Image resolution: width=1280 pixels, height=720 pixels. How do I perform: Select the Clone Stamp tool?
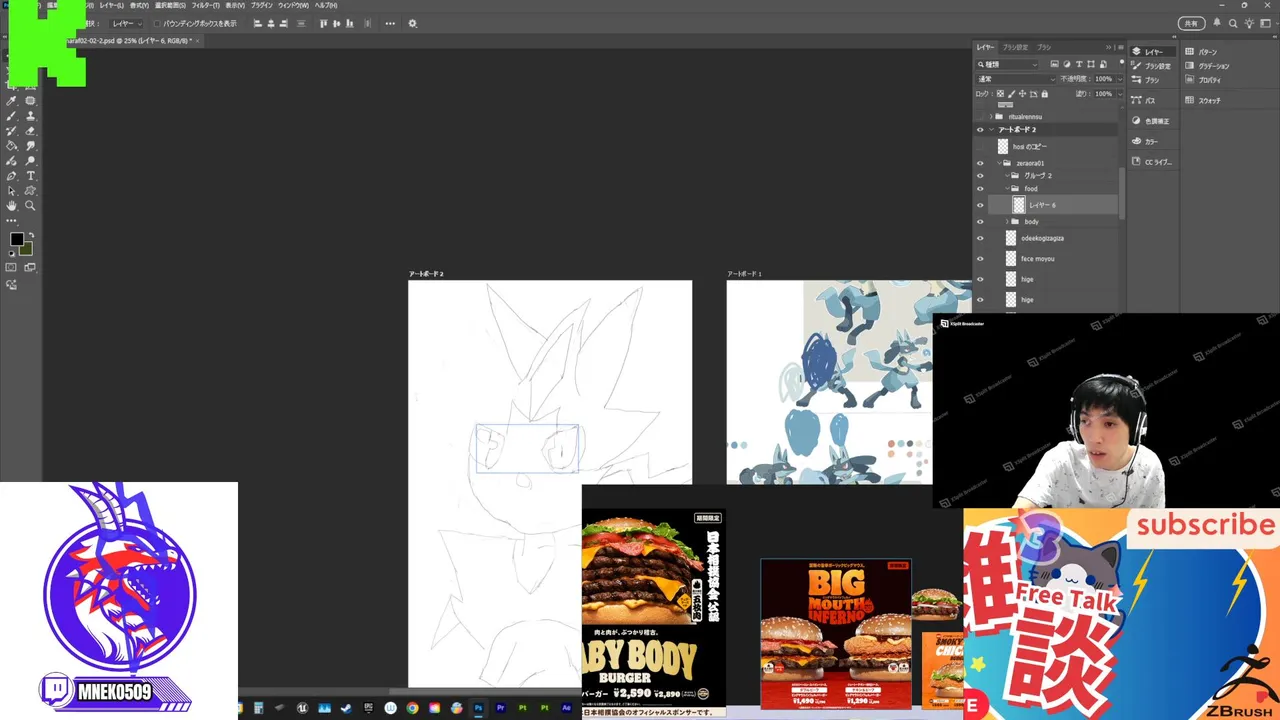tap(30, 116)
